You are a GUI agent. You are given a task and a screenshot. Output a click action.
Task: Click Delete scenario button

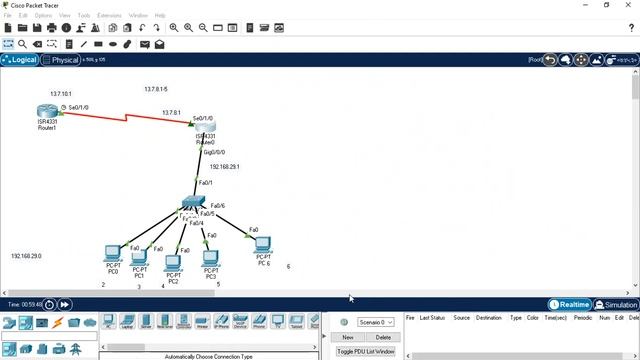(x=383, y=337)
